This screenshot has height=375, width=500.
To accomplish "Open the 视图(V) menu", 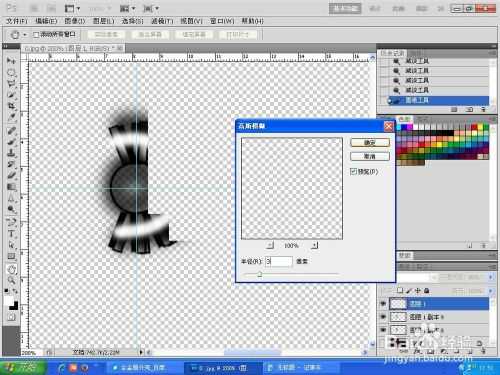I will point(191,21).
